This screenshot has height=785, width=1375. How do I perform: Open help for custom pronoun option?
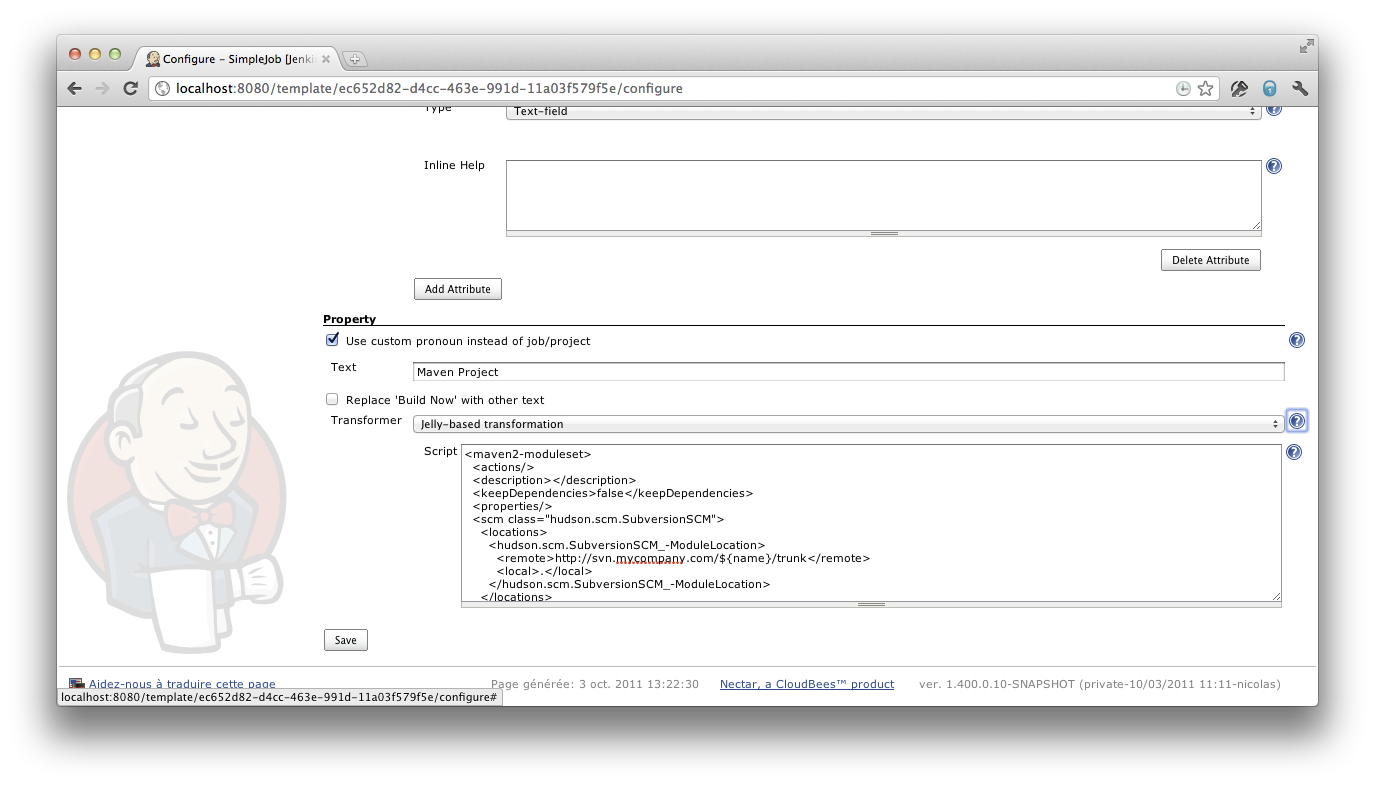1297,340
